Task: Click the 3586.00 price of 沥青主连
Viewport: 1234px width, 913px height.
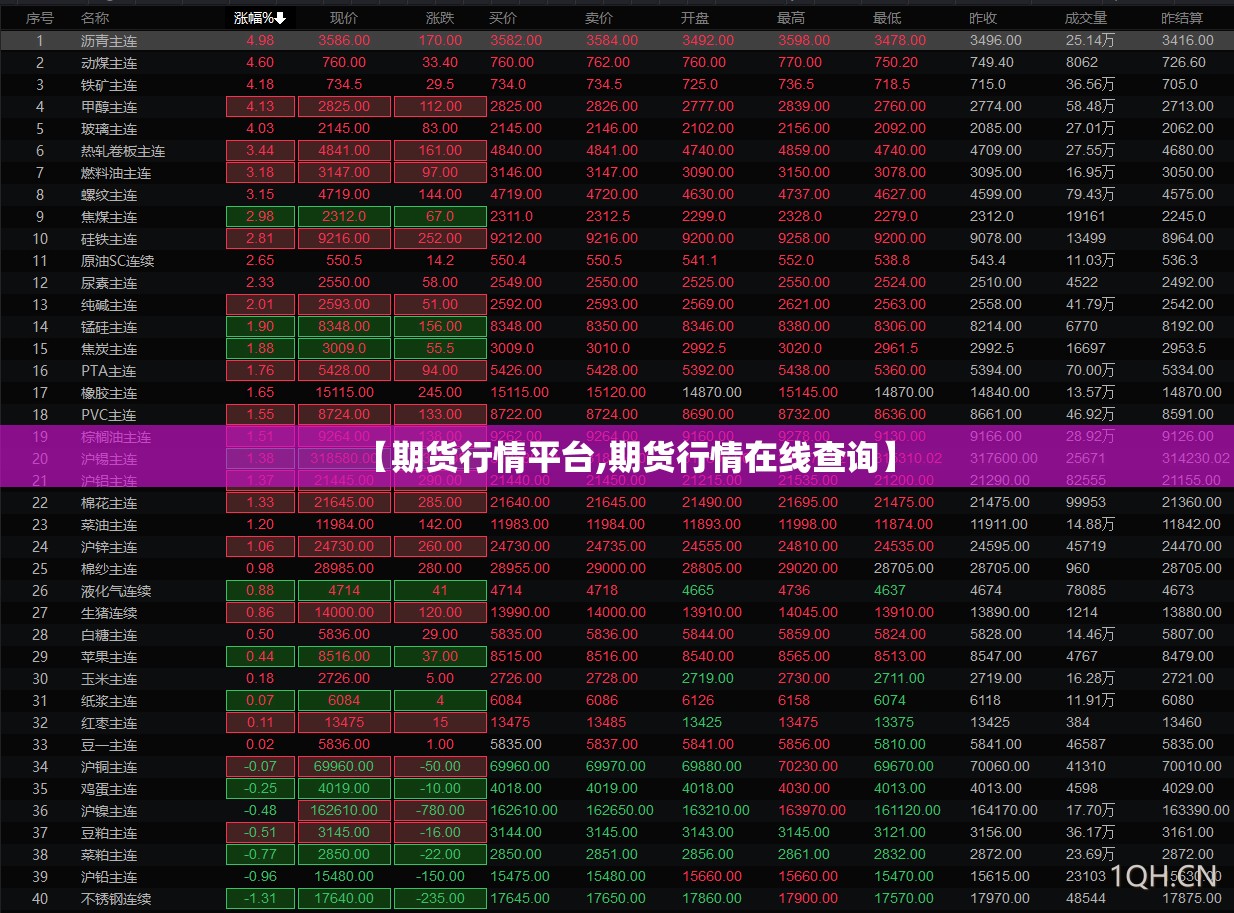Action: pyautogui.click(x=344, y=41)
